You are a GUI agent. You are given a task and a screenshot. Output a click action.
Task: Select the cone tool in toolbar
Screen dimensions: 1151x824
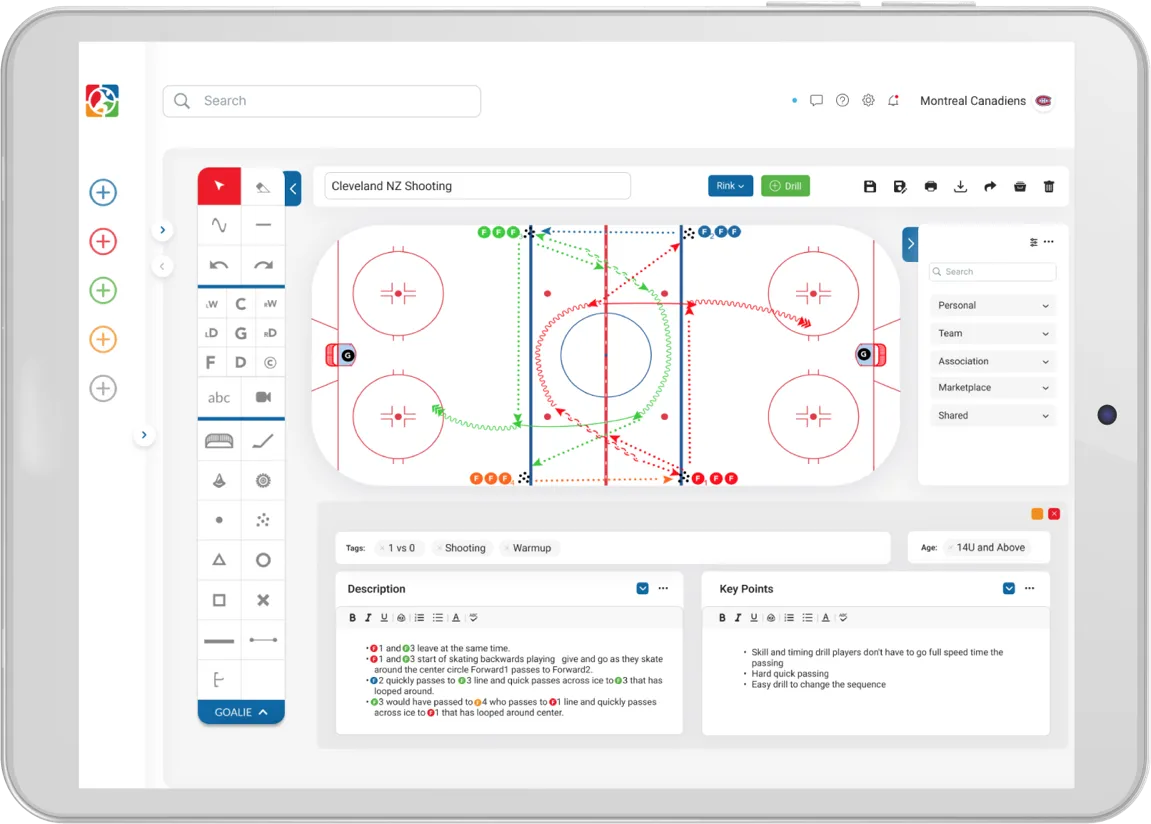tap(219, 481)
